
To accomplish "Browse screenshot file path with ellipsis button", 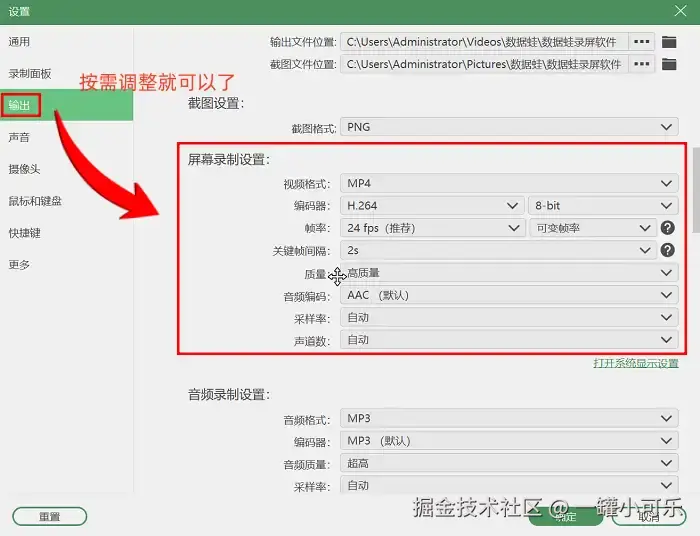I will point(642,64).
